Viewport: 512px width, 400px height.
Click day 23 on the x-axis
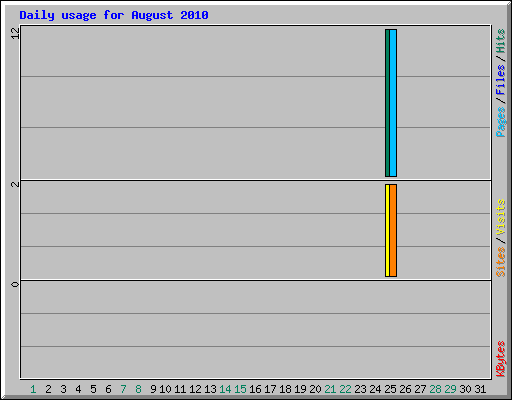coord(360,389)
